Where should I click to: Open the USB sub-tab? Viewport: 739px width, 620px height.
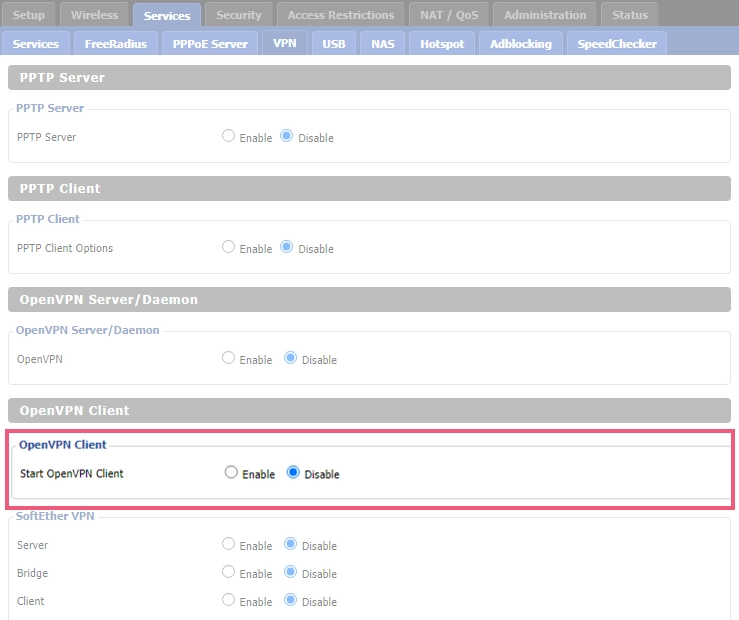coord(334,43)
